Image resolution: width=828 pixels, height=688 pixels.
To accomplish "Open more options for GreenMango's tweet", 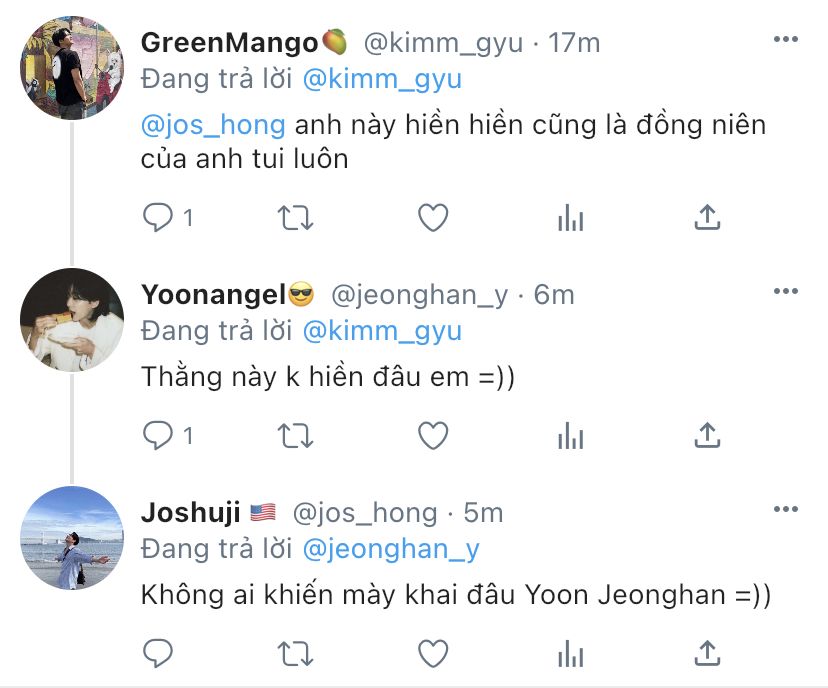I will pyautogui.click(x=786, y=39).
